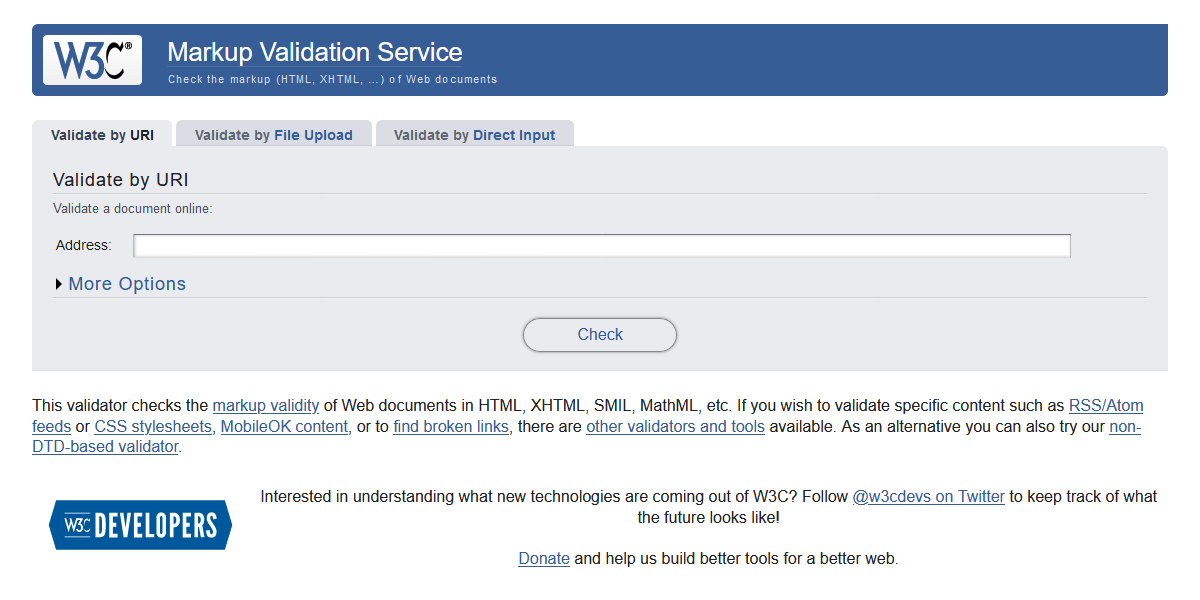Screen dimensions: 1200x600
Task: Click the Validate by URI section heading
Action: (118, 179)
